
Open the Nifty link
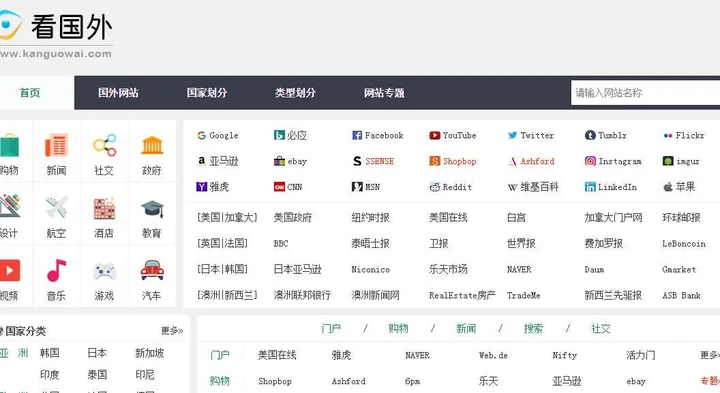tap(564, 355)
